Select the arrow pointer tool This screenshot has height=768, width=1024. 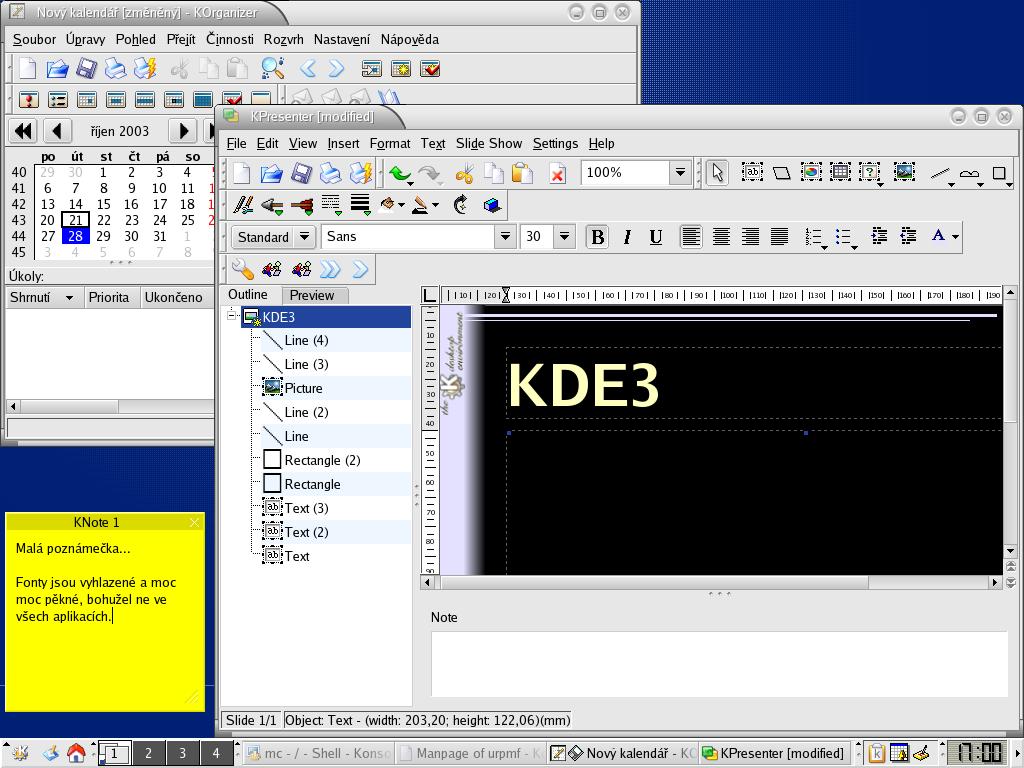coord(718,173)
